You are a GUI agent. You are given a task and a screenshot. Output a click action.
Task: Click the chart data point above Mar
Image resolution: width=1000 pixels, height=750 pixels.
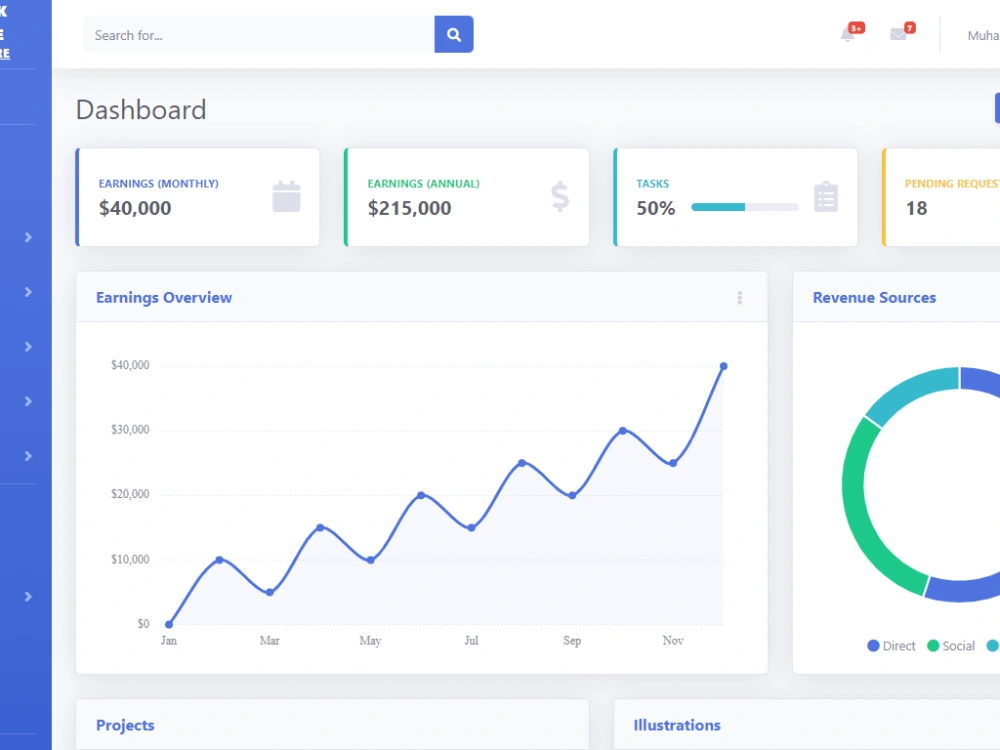(x=270, y=592)
